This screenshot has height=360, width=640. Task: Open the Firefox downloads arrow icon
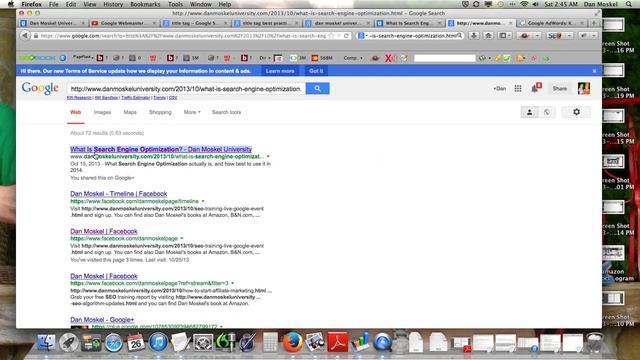(x=474, y=36)
